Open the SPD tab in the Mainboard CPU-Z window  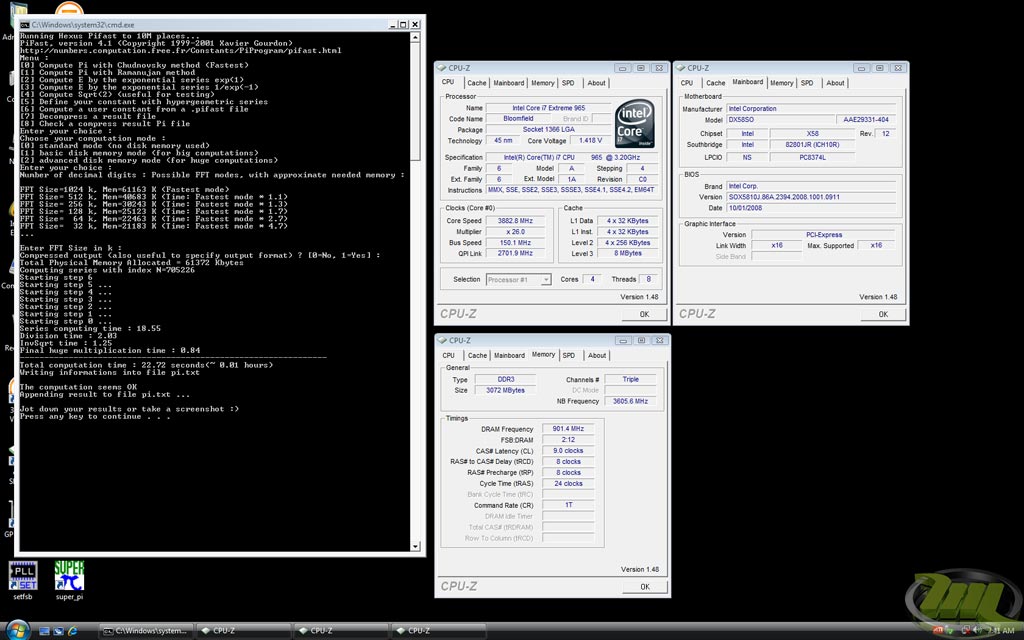(807, 83)
